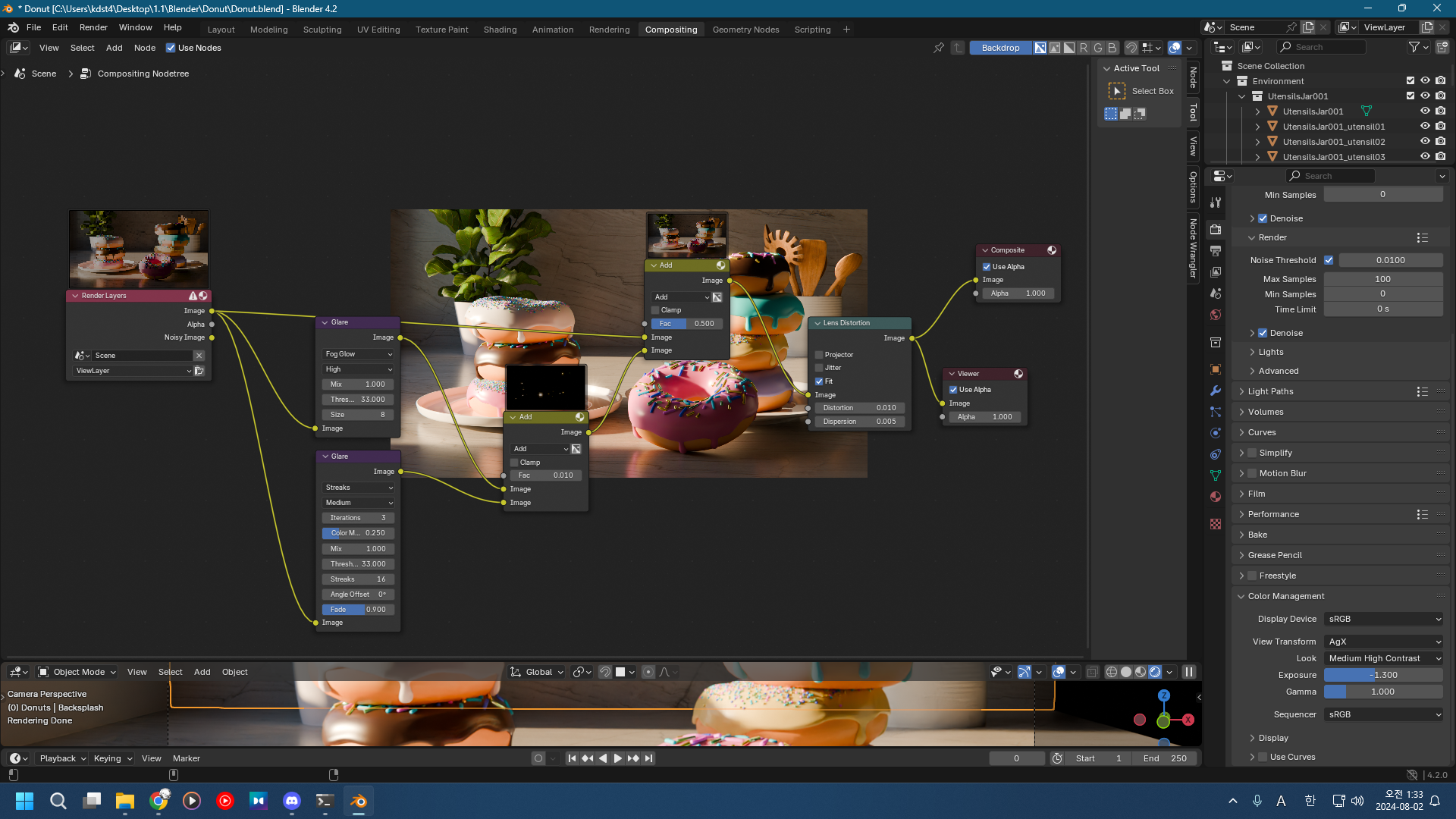The height and width of the screenshot is (819, 1456).
Task: Open the Material properties tab icon
Action: pyautogui.click(x=1216, y=497)
